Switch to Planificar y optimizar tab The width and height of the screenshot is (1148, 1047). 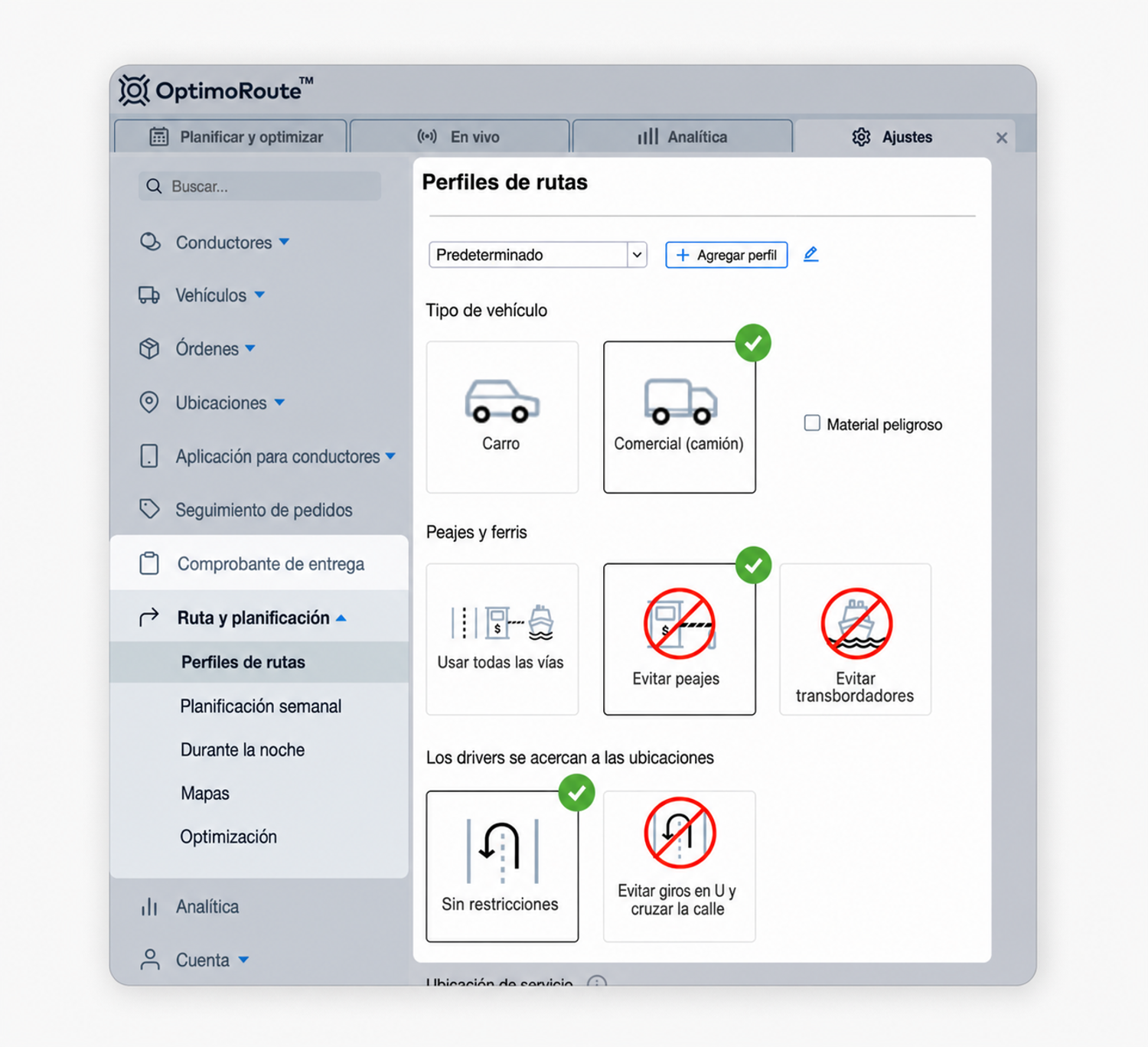click(x=231, y=136)
